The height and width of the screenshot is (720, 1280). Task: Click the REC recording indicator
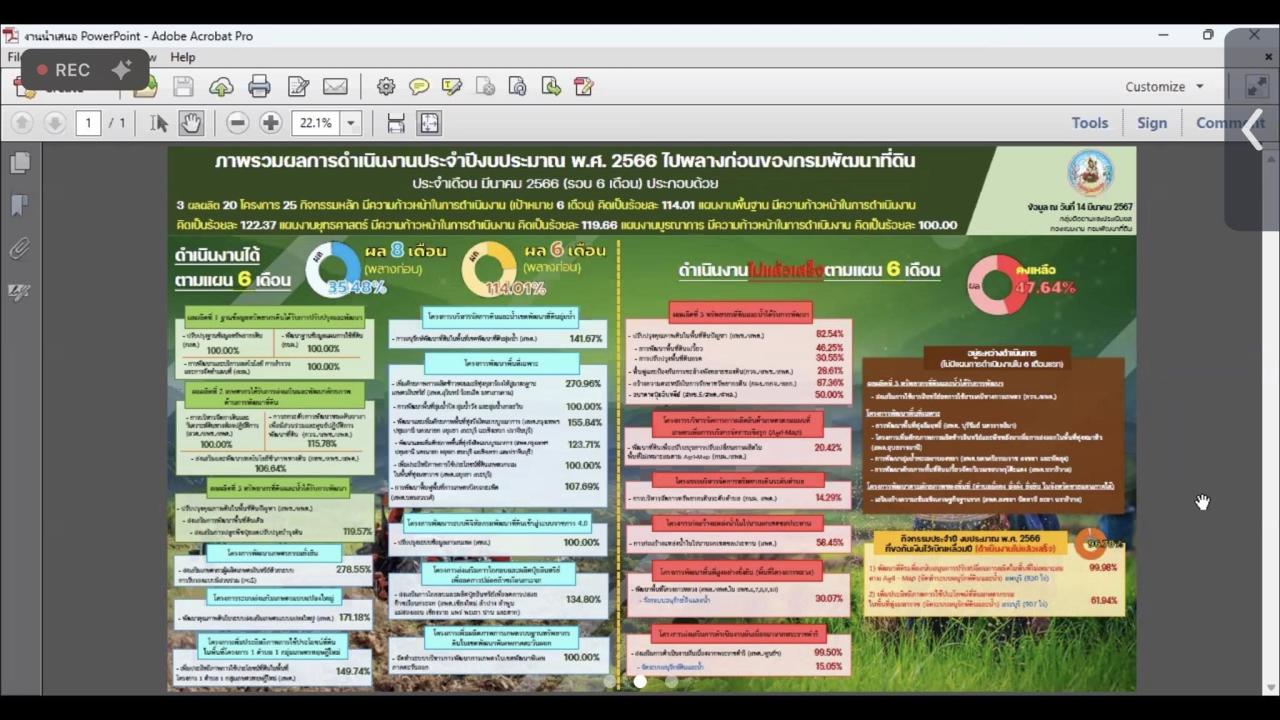[64, 70]
